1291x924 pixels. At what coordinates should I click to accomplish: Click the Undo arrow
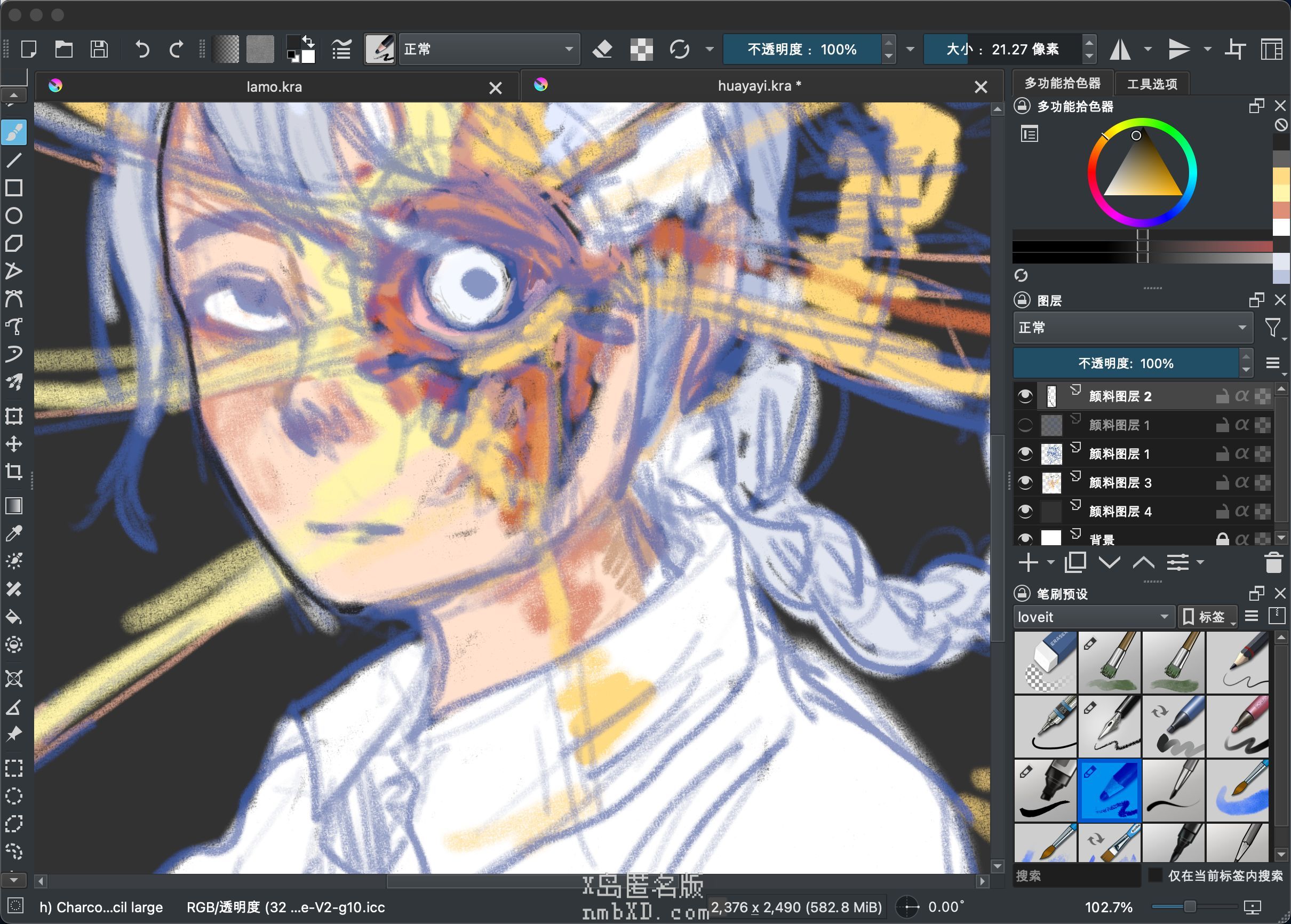(x=142, y=50)
